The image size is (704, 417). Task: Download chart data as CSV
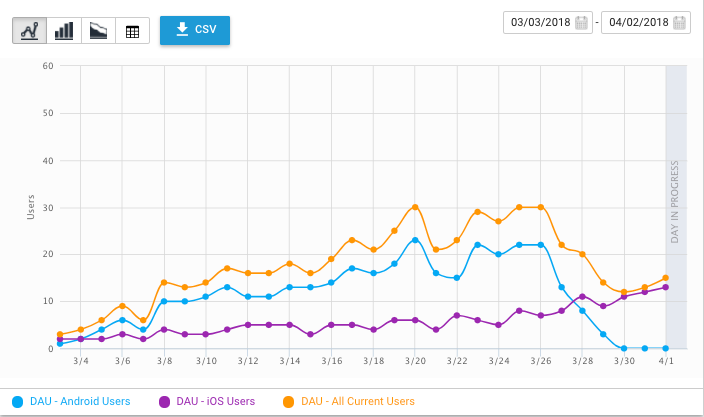[195, 30]
